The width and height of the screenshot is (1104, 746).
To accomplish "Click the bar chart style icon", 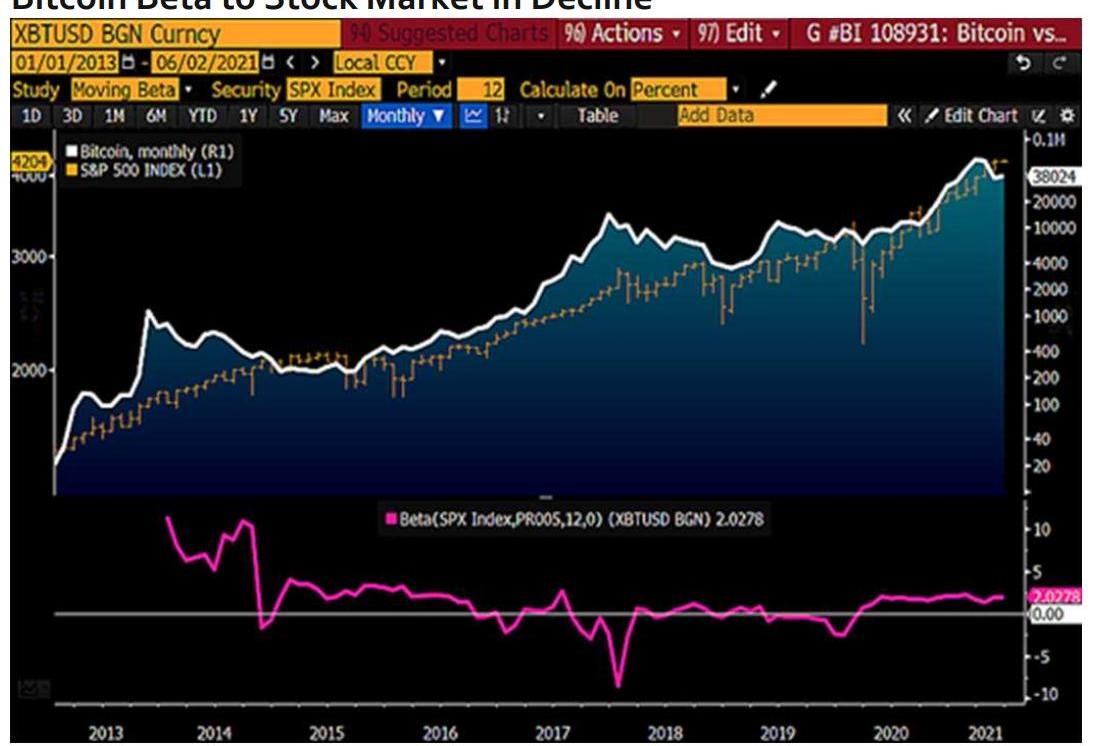I will tap(503, 116).
